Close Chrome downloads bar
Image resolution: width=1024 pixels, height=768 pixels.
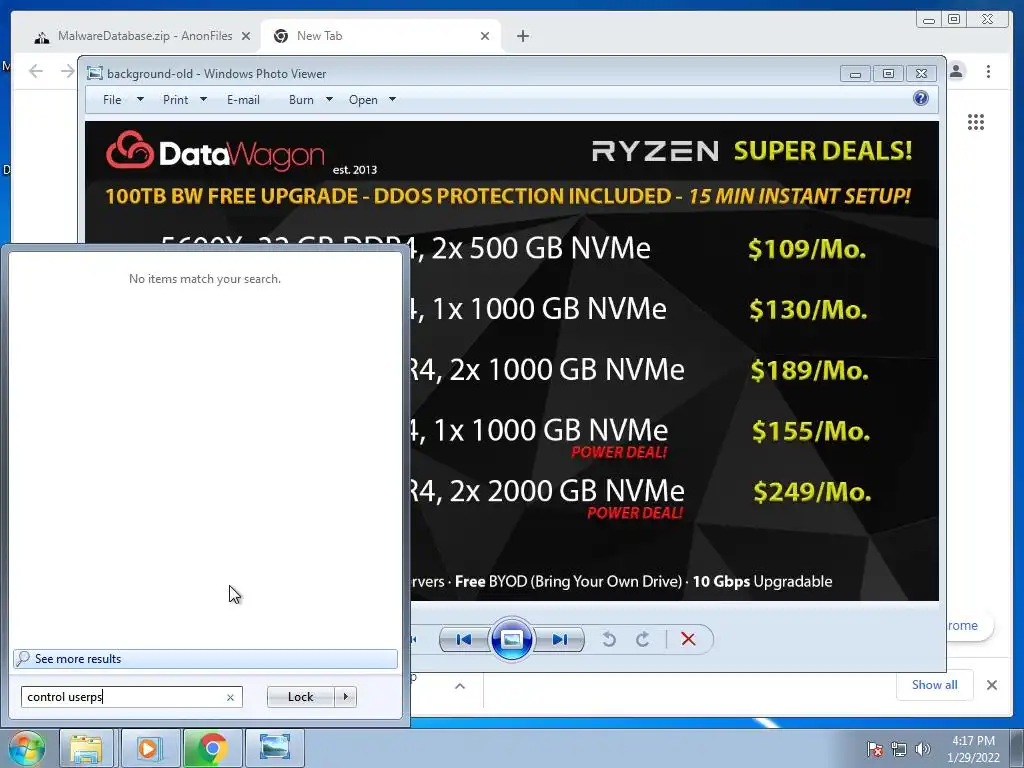[991, 685]
